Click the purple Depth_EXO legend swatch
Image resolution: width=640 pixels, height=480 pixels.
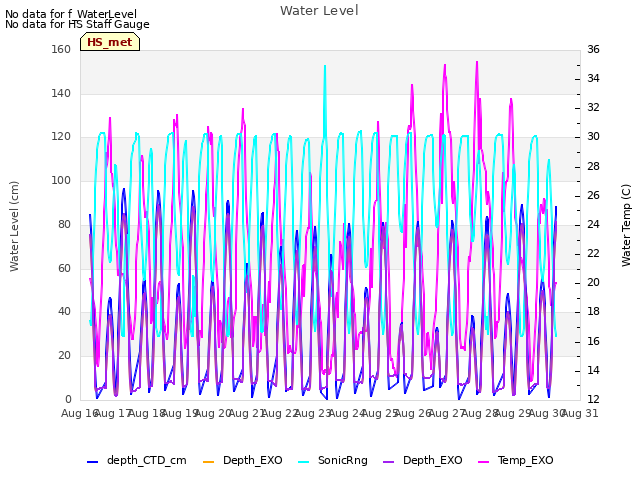tap(389, 462)
